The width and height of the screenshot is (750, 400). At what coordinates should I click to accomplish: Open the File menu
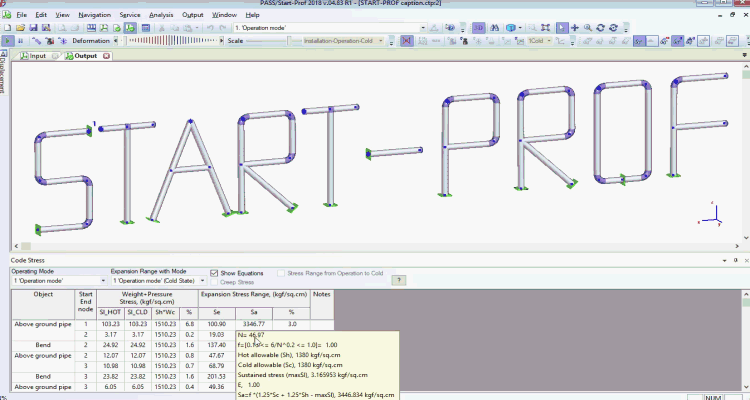(x=22, y=15)
